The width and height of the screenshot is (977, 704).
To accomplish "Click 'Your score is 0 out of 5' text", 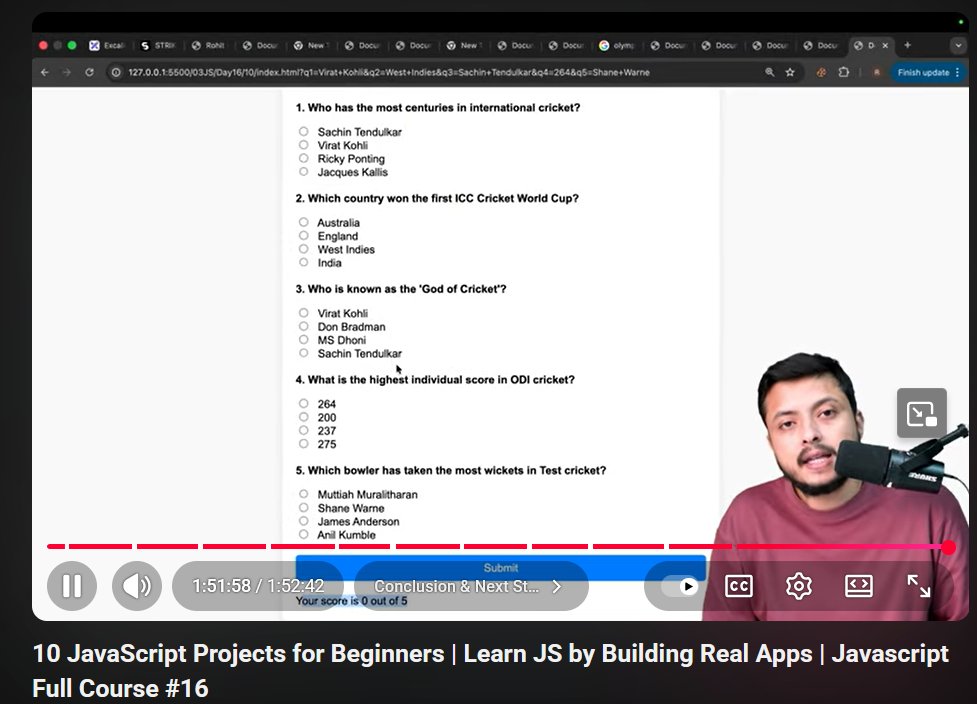I will click(351, 601).
